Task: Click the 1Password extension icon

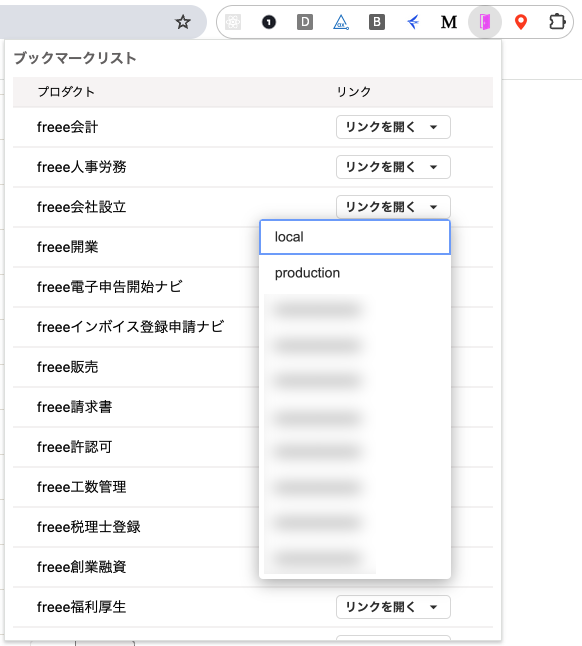Action: click(269, 22)
